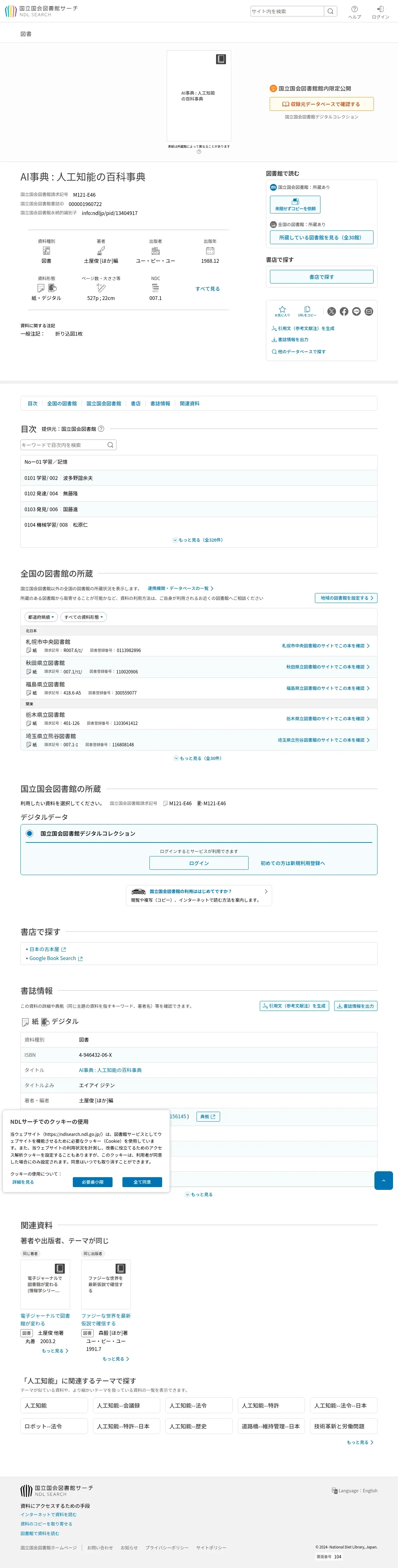Open the すべての資料形態 dropdown
The height and width of the screenshot is (1568, 398).
click(84, 617)
